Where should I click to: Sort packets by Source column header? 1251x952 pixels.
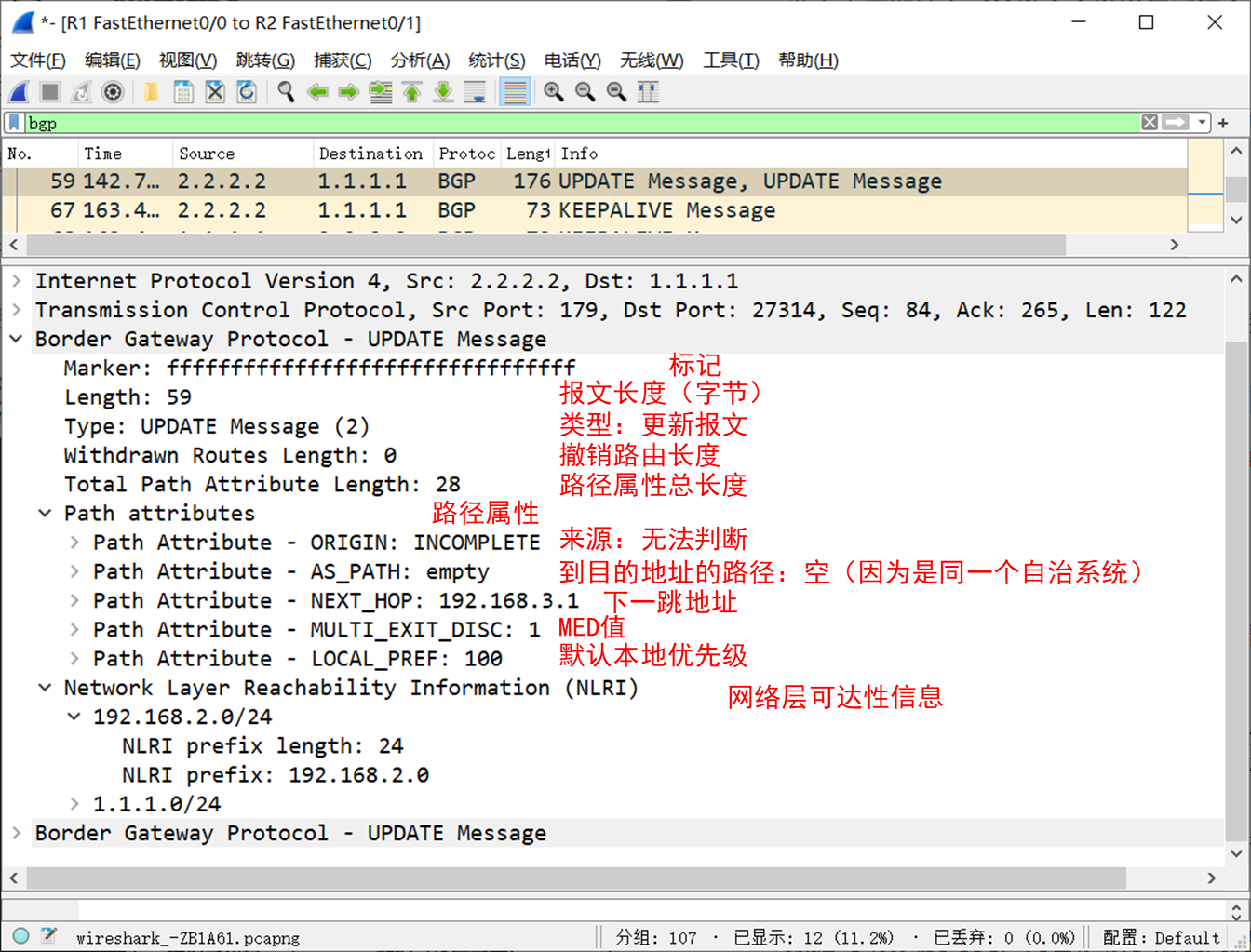pos(243,154)
